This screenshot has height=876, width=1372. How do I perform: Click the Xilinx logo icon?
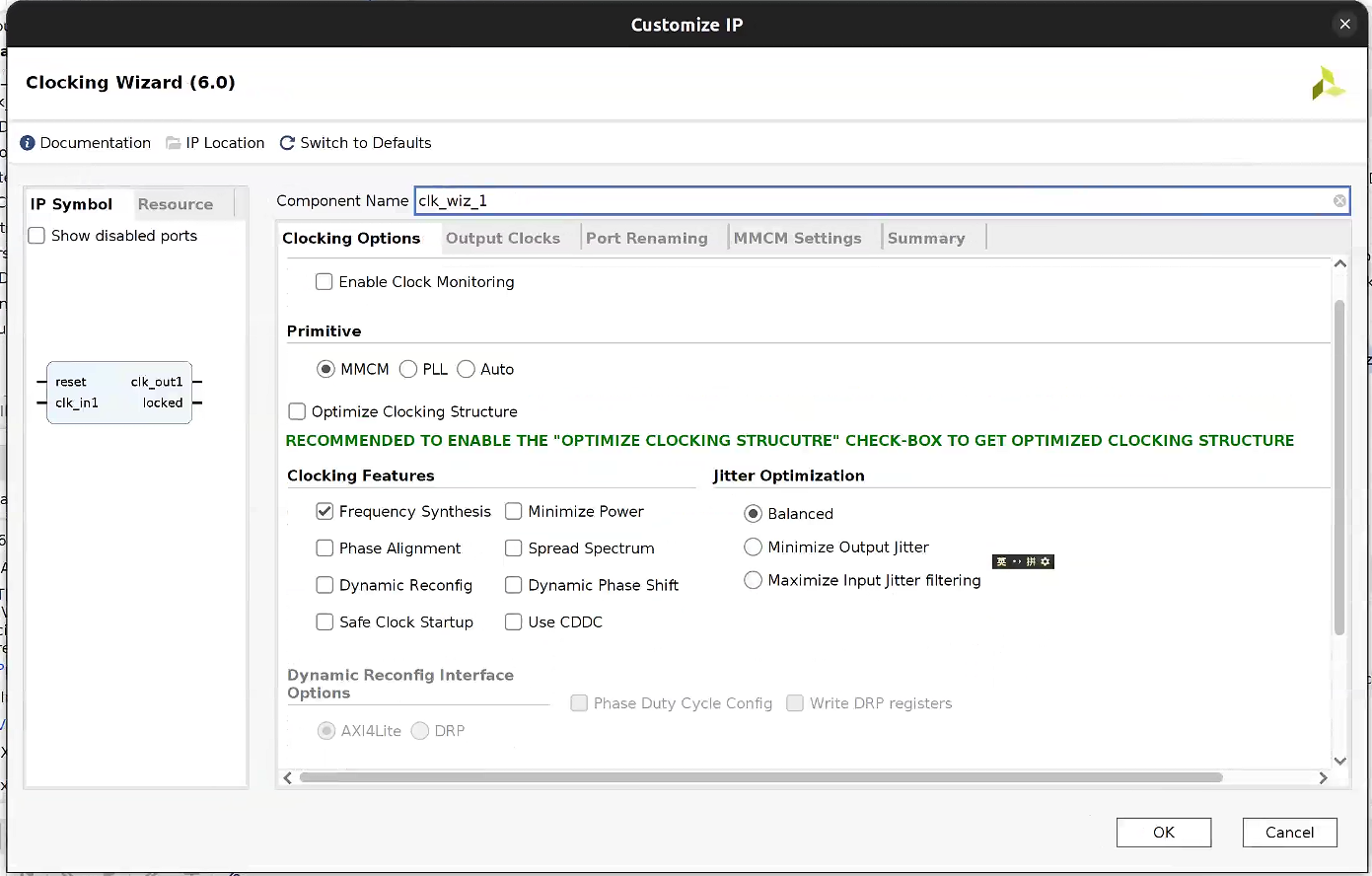[x=1328, y=84]
